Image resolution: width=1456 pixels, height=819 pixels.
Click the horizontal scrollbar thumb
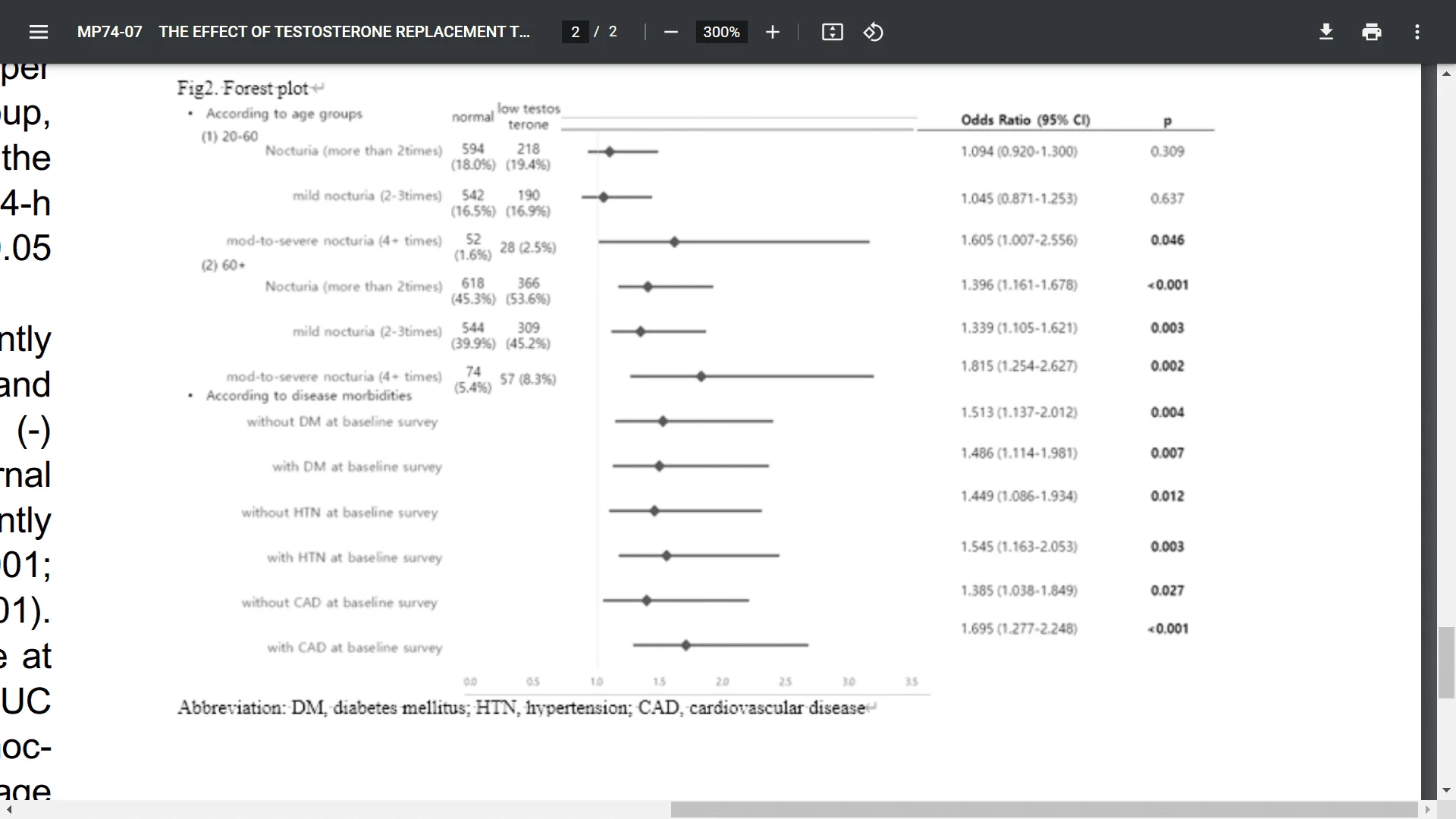click(1044, 810)
